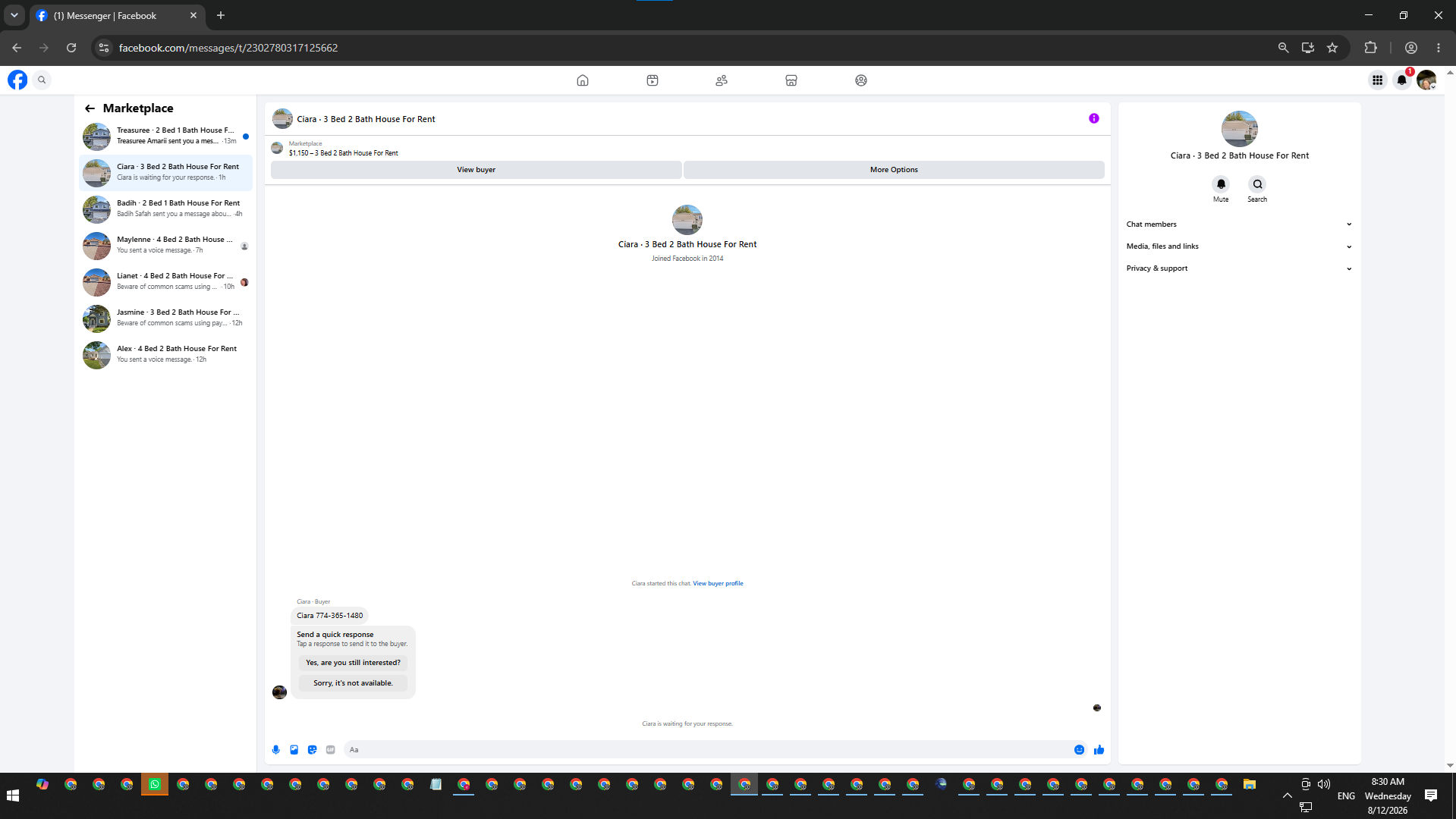Open Maylenne 4 Bed 2 Bath chat
Image resolution: width=1456 pixels, height=819 pixels.
(165, 246)
